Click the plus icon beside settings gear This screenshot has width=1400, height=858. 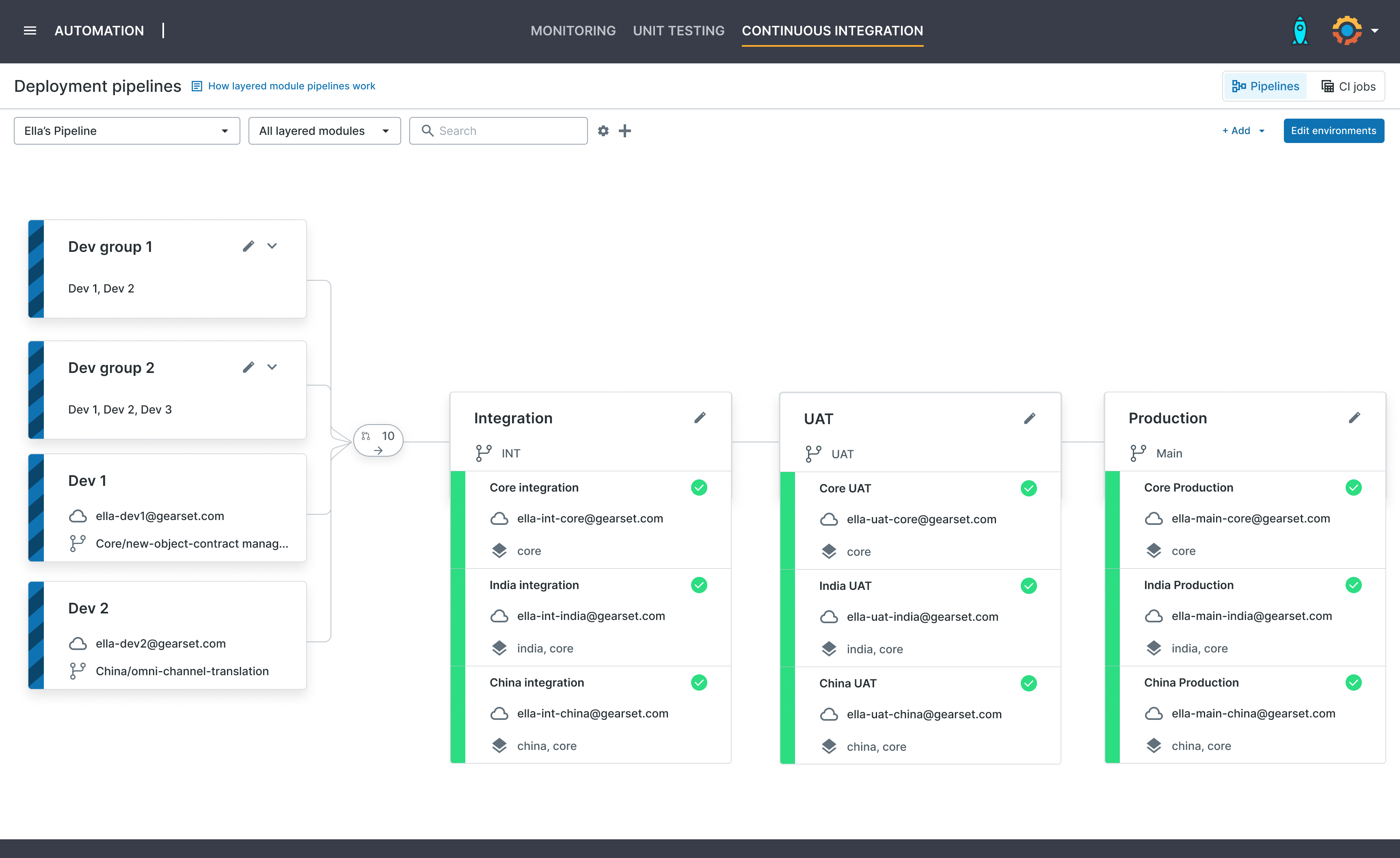(624, 131)
